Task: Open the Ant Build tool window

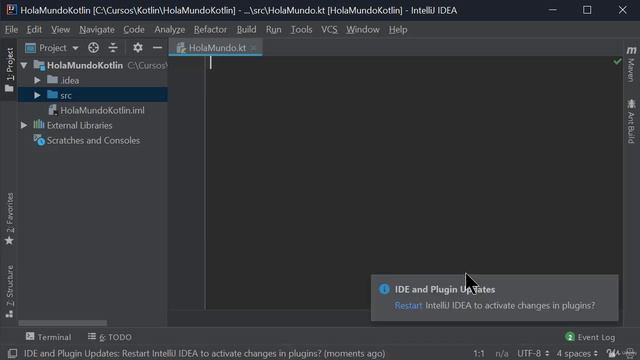Action: click(631, 121)
